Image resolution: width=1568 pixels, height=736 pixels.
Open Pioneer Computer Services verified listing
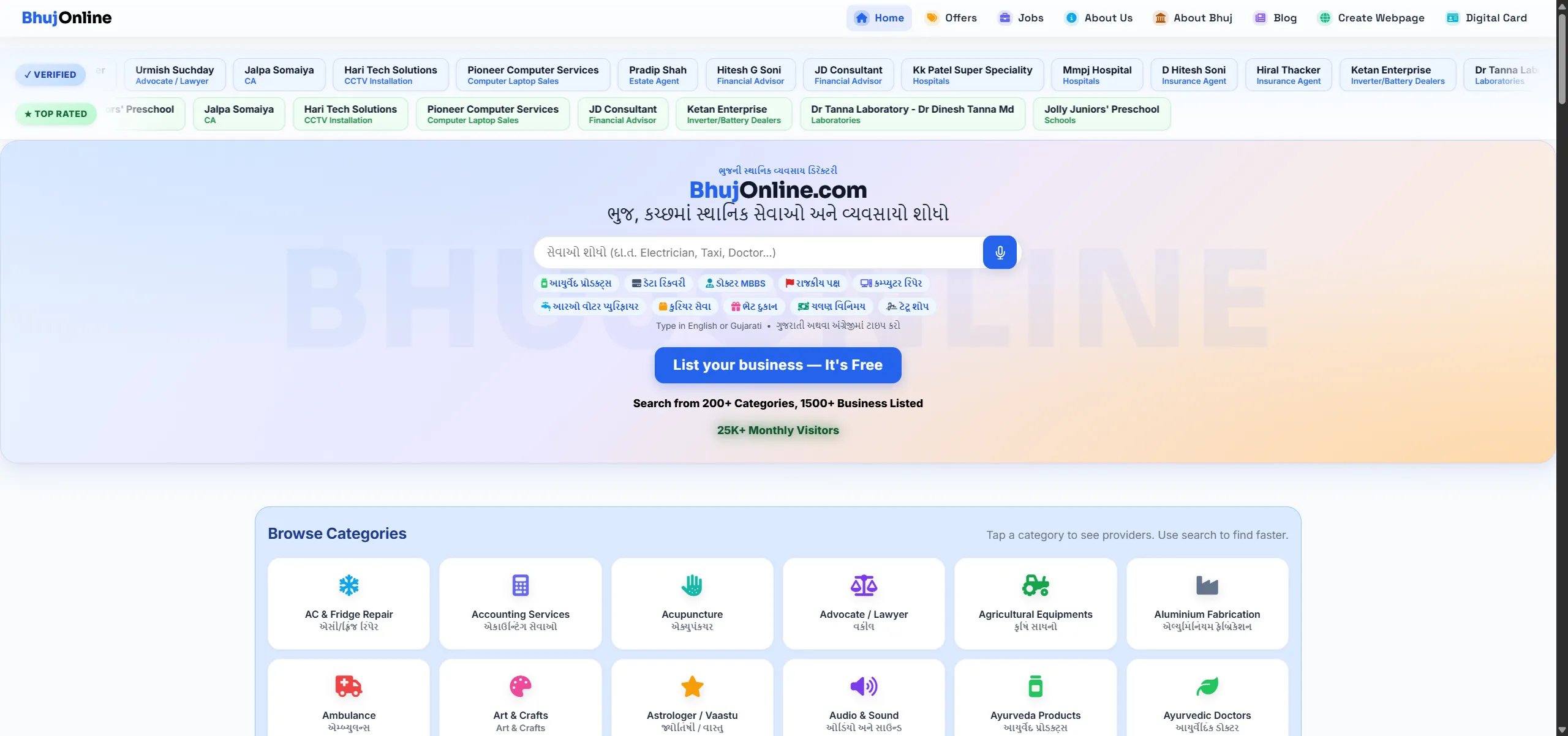[533, 75]
